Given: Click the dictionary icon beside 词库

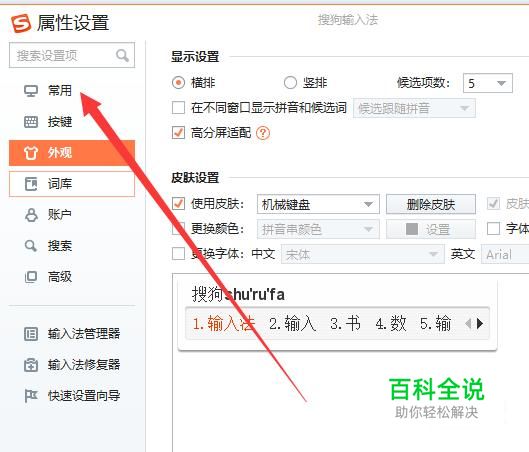Looking at the screenshot, I should (x=31, y=184).
